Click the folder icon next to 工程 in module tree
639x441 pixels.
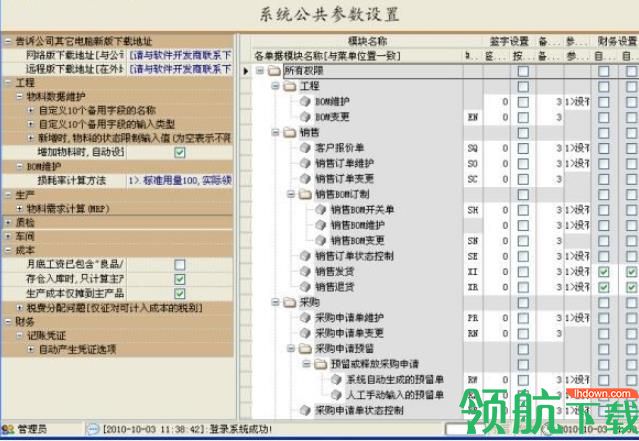click(x=290, y=86)
